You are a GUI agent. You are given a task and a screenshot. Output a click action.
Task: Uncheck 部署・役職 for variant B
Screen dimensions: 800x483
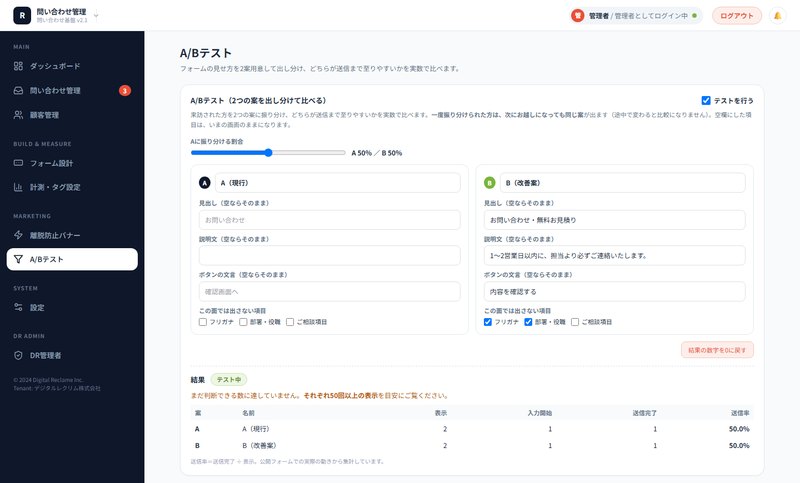[528, 322]
